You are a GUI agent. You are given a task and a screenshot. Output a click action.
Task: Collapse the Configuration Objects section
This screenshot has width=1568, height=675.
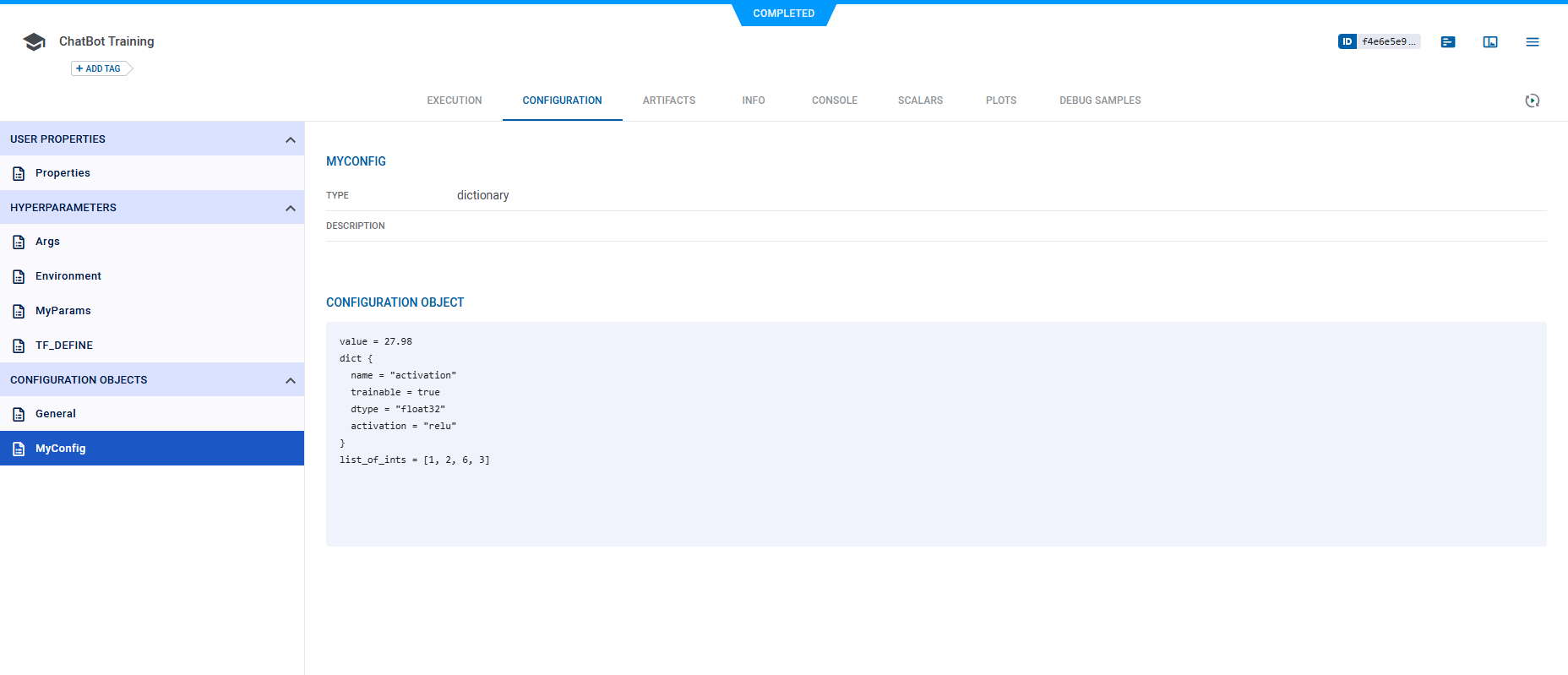(x=290, y=380)
